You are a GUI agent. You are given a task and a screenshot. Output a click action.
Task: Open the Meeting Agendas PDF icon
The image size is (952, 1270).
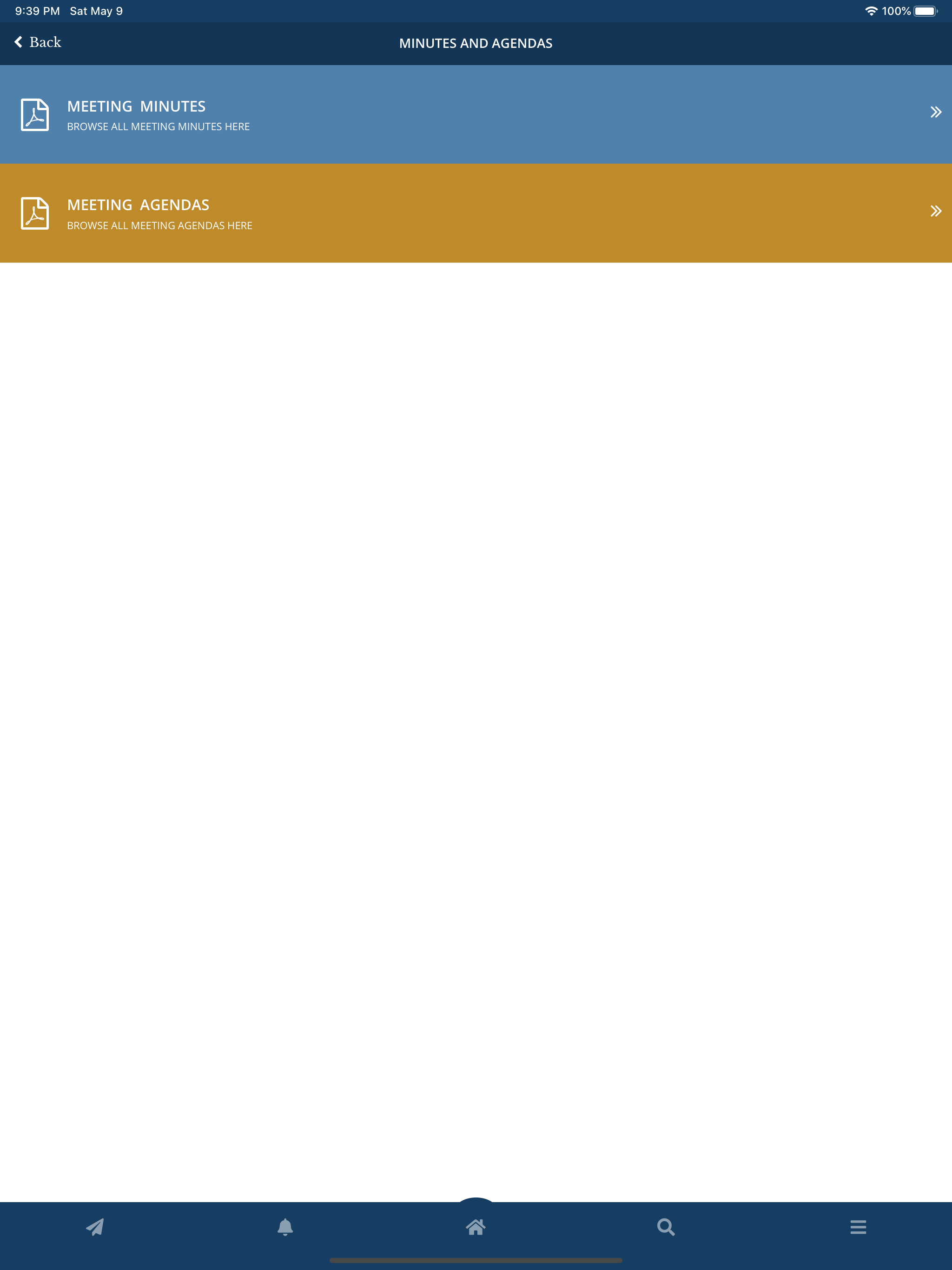pyautogui.click(x=35, y=213)
